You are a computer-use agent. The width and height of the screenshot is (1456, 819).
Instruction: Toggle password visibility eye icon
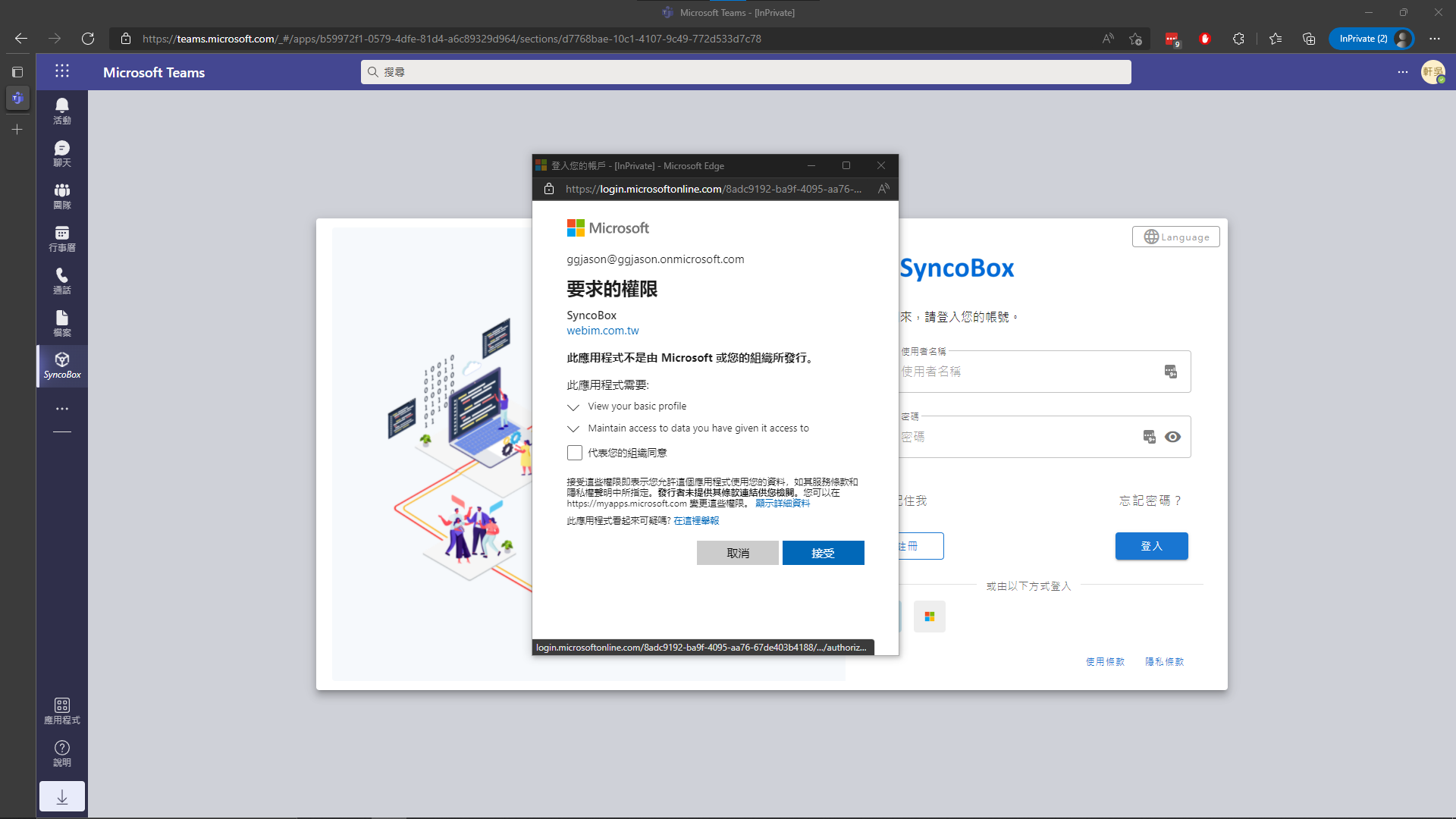tap(1172, 437)
